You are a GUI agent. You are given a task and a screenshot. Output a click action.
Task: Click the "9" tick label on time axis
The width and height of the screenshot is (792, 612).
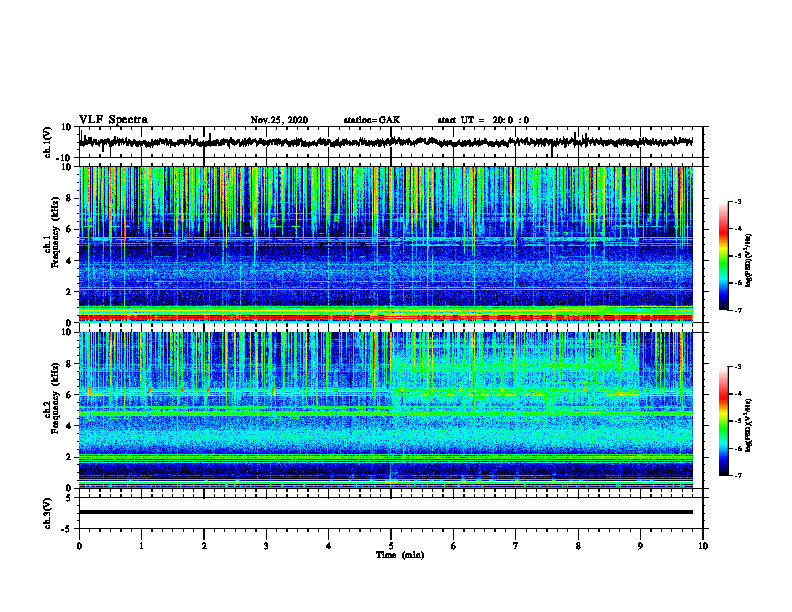[x=640, y=546]
